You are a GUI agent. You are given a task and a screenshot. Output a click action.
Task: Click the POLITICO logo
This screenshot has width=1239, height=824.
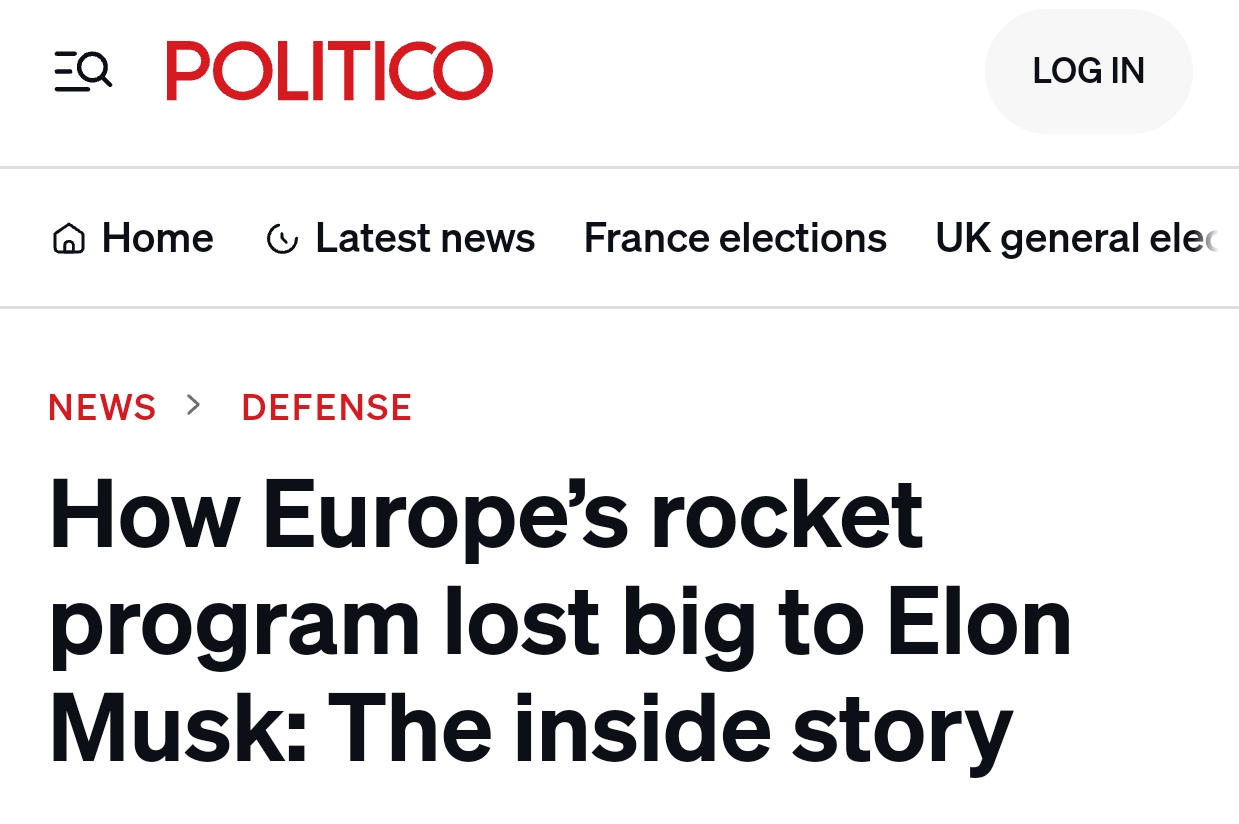click(x=329, y=71)
